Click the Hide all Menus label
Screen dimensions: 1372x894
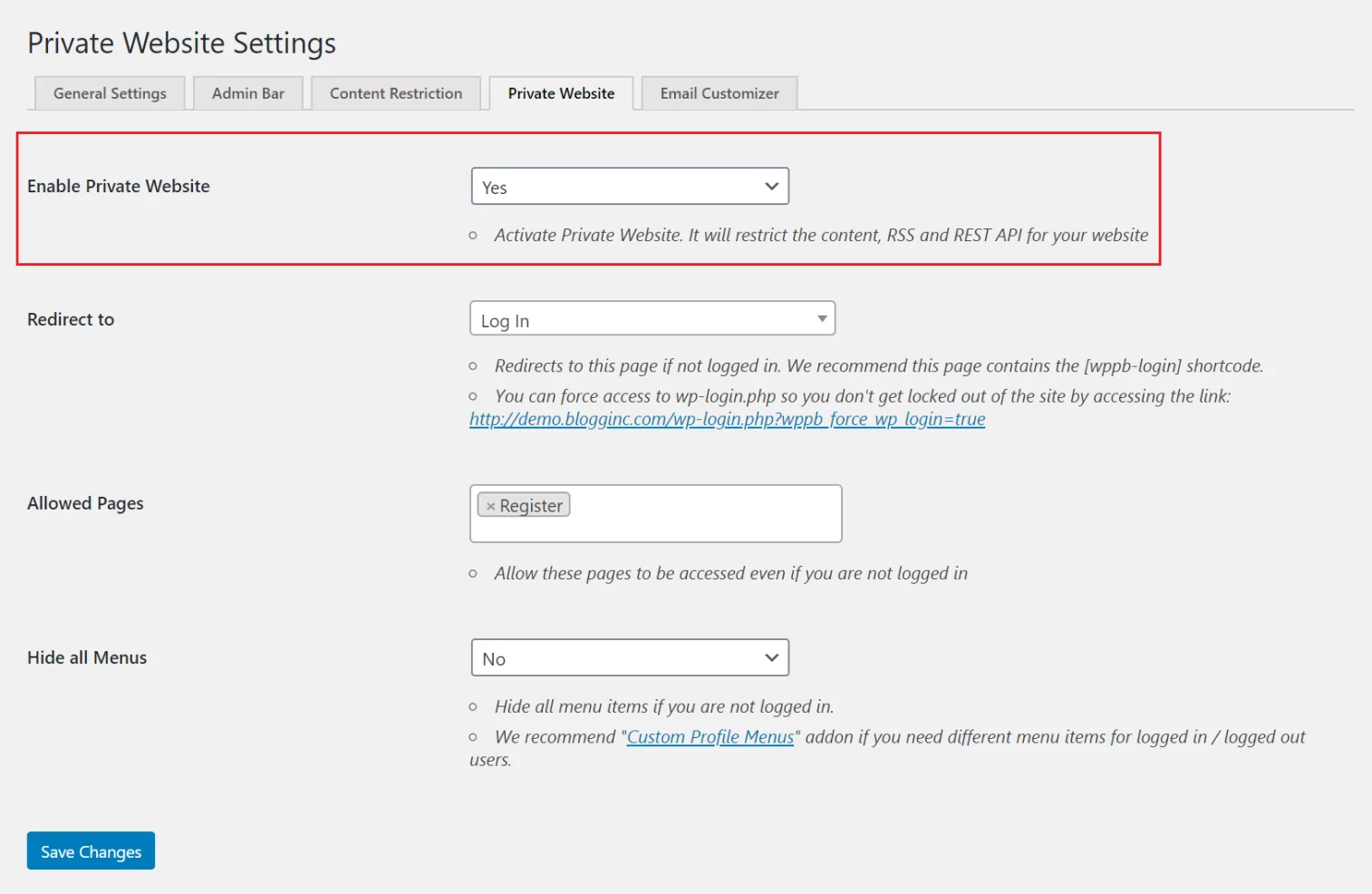coord(87,657)
